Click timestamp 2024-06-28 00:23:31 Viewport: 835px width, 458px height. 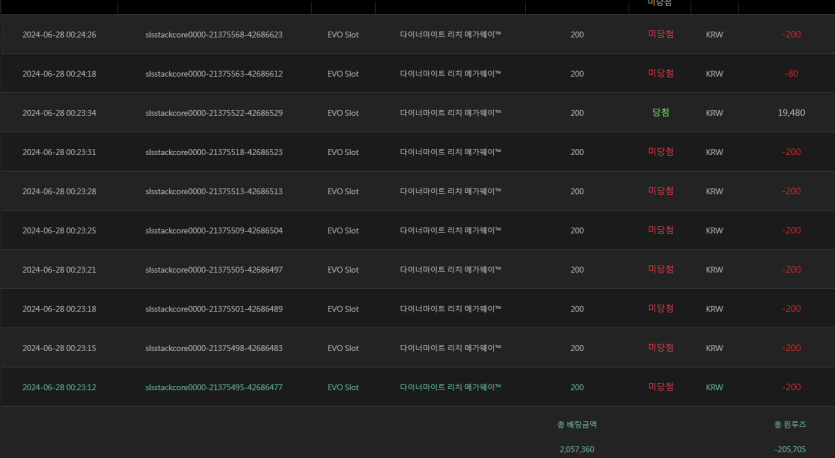click(59, 152)
